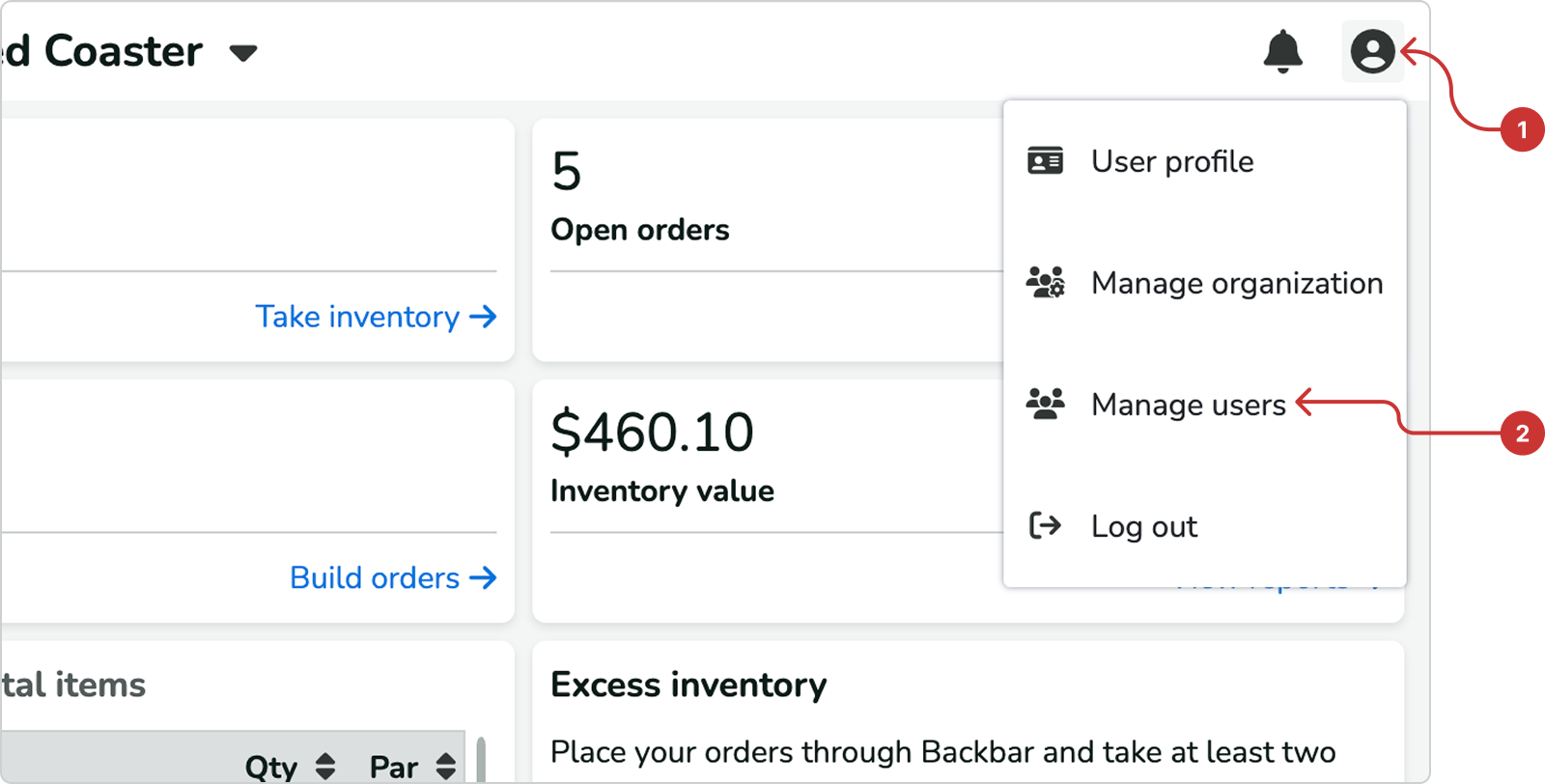Click the $460.10 inventory value amount
Image resolution: width=1545 pixels, height=784 pixels.
pyautogui.click(x=652, y=432)
